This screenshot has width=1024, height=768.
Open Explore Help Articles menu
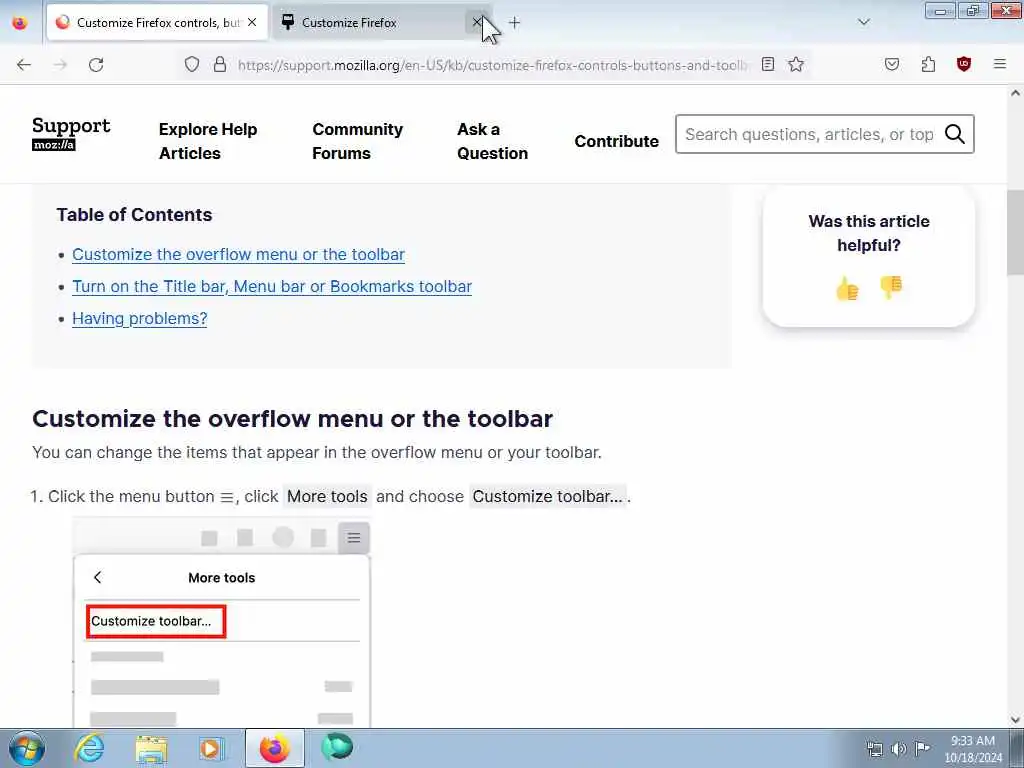(208, 141)
